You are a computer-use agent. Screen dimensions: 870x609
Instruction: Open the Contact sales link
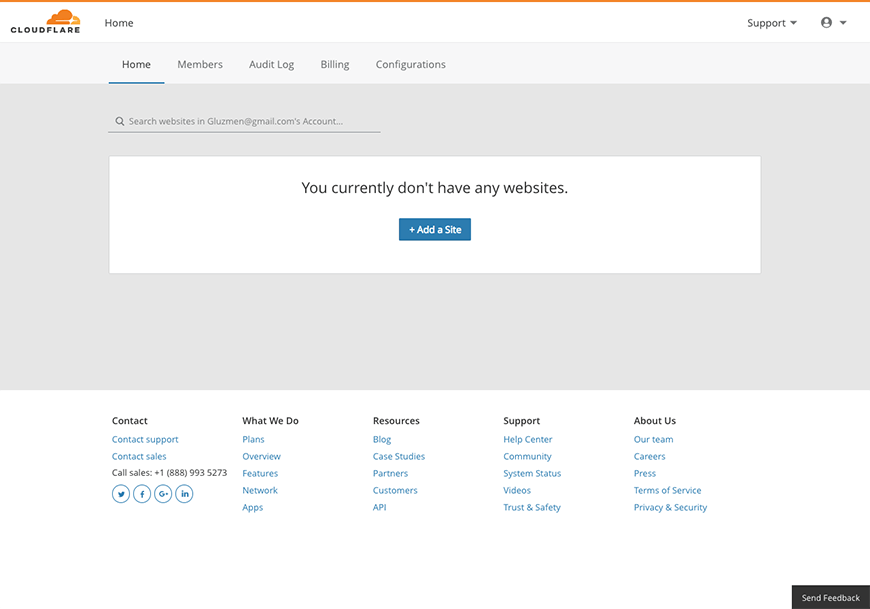[139, 456]
